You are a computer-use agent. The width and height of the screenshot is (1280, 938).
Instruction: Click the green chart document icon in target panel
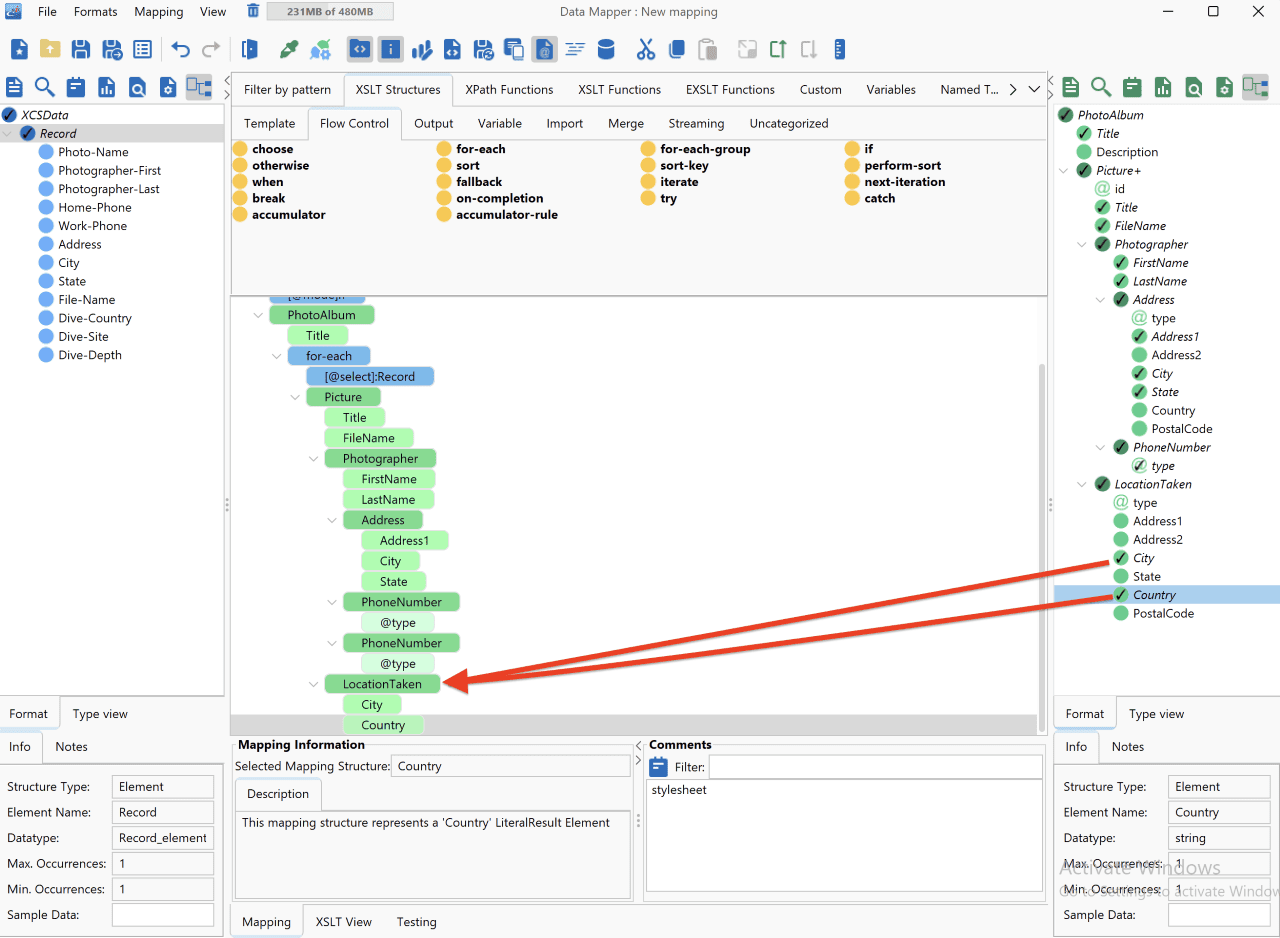coord(1163,87)
